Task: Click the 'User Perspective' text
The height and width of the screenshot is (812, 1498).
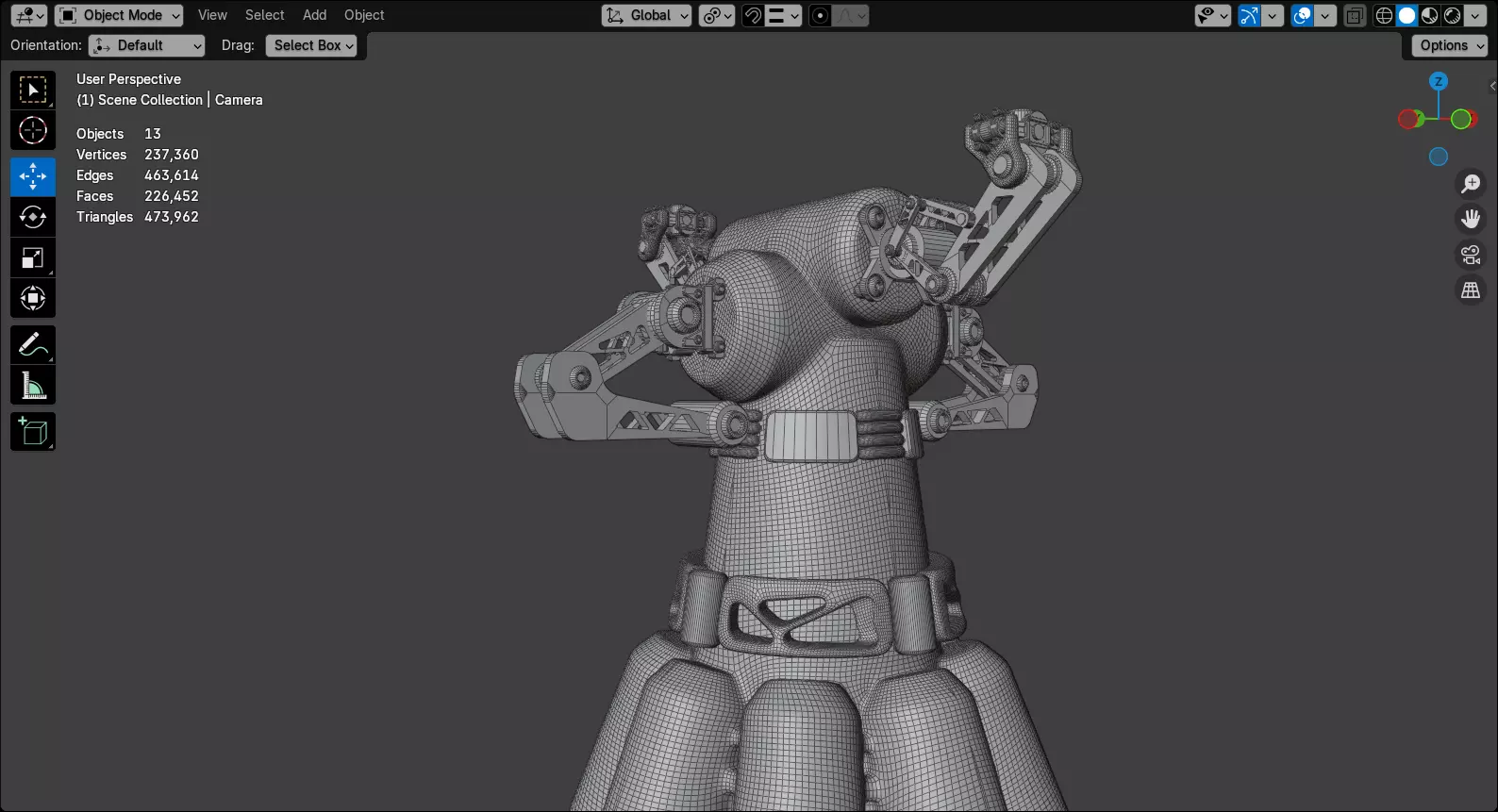Action: [x=128, y=79]
